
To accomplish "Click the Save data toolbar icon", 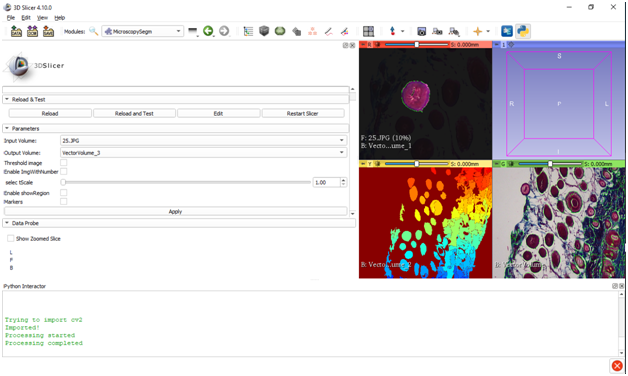I will click(x=48, y=31).
